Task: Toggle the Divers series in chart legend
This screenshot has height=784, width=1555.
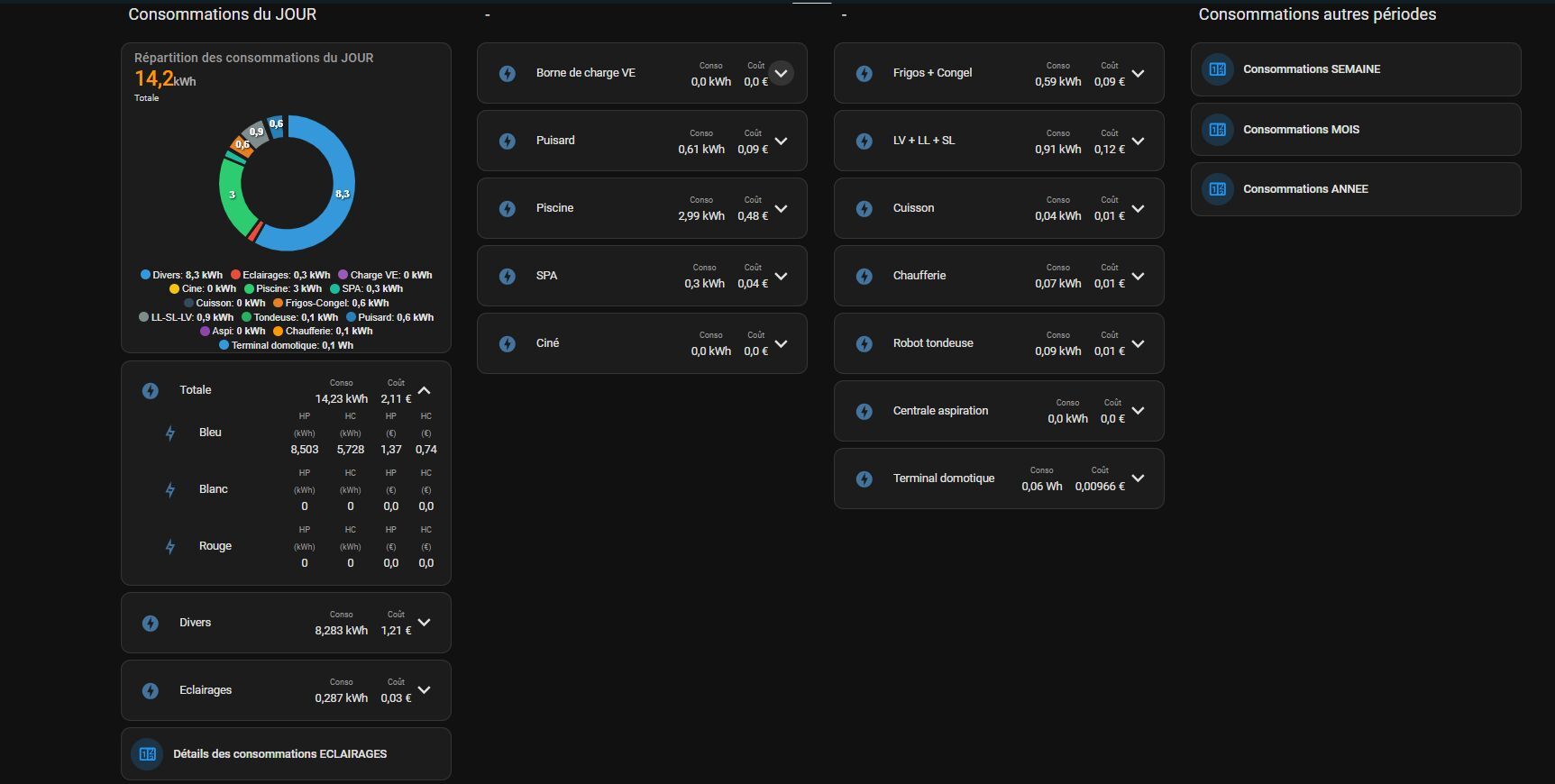Action: (181, 275)
